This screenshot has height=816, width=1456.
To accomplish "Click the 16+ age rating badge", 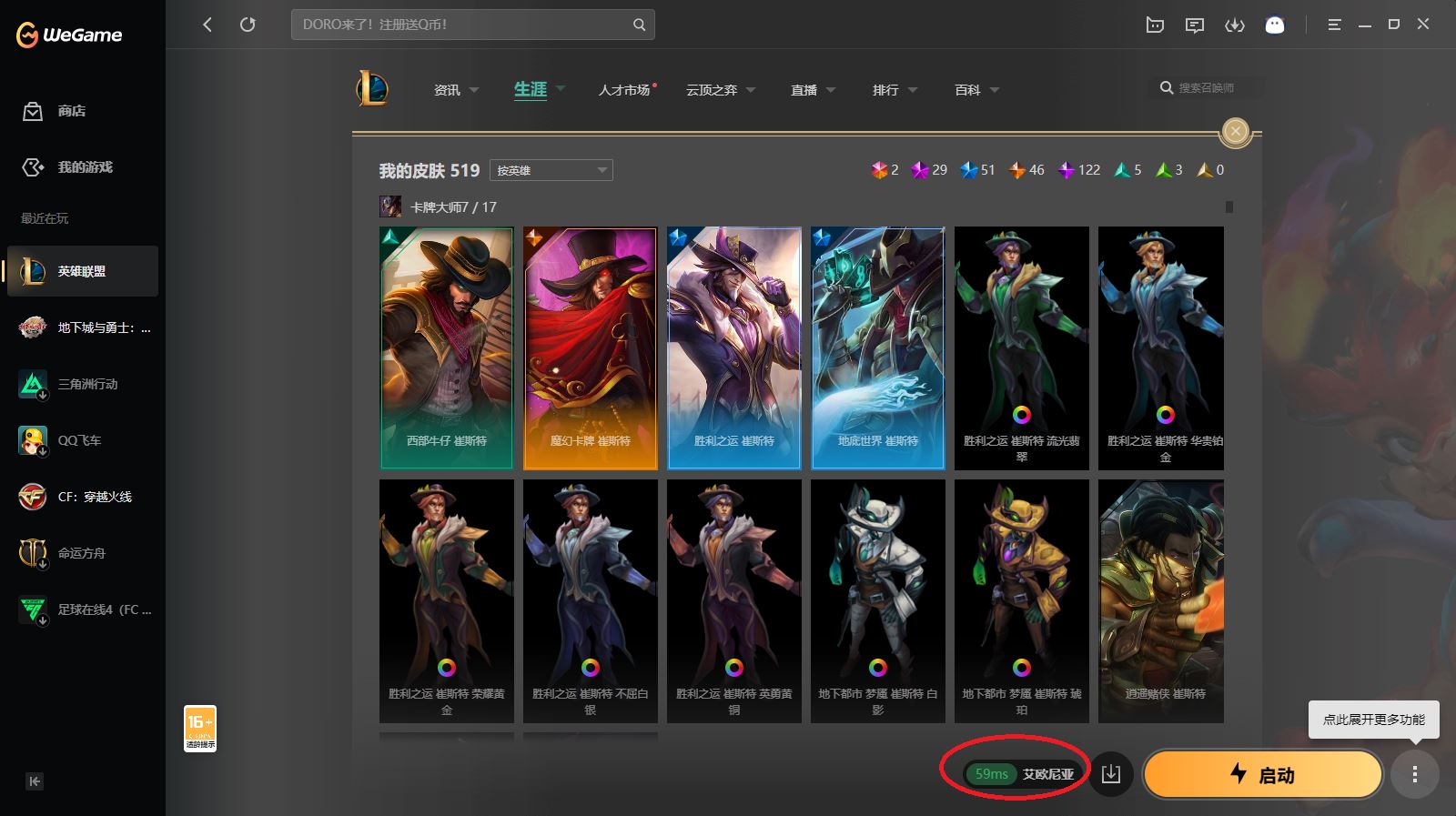I will point(200,729).
